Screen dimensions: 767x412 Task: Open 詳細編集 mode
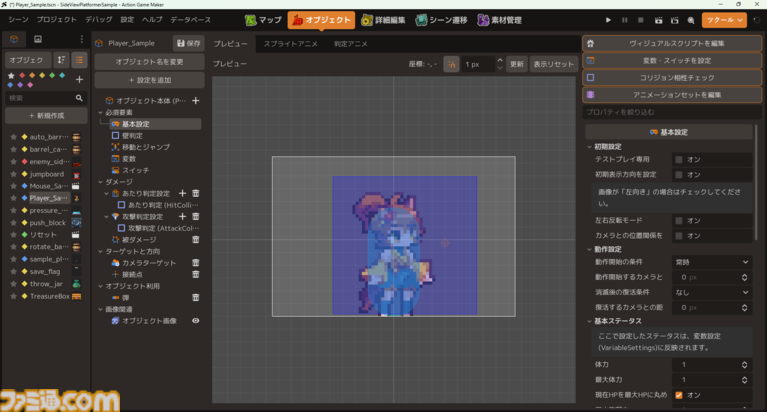(x=383, y=20)
